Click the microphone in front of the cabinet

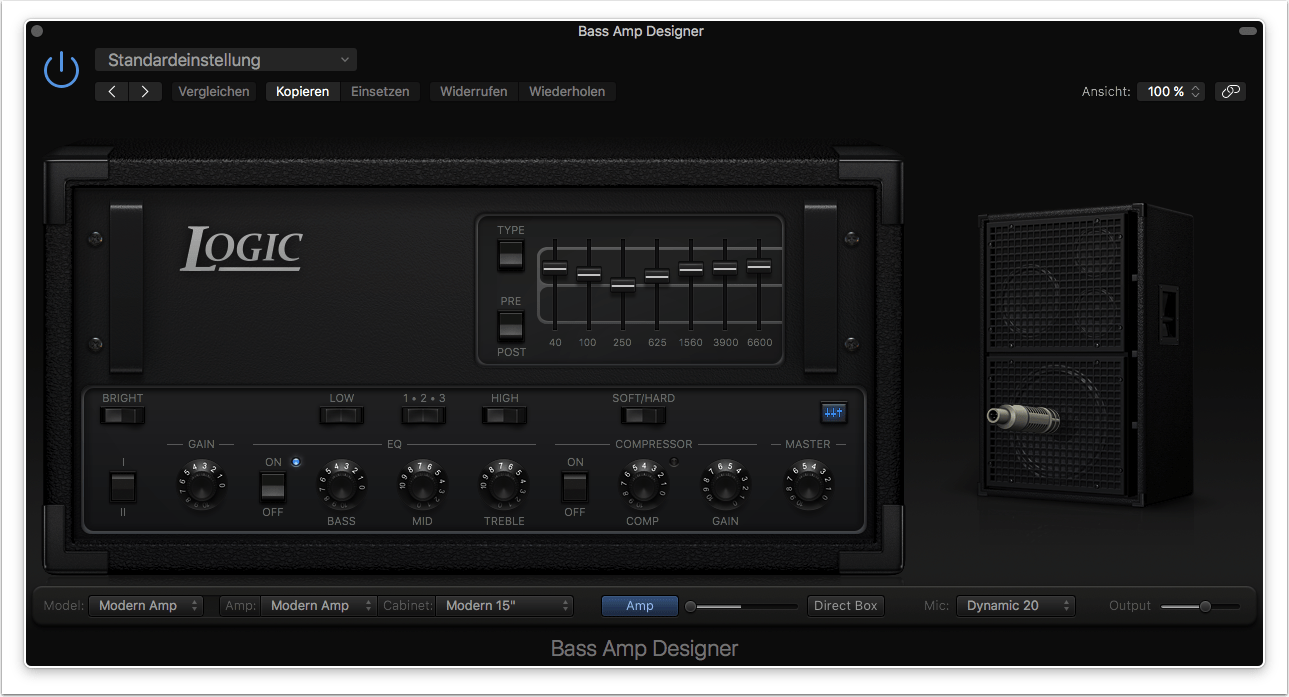pos(1022,417)
